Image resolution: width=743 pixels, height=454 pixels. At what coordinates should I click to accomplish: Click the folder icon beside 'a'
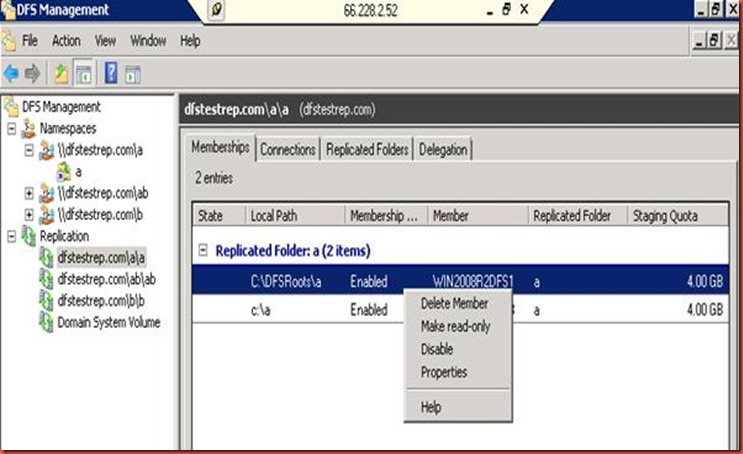[x=63, y=172]
